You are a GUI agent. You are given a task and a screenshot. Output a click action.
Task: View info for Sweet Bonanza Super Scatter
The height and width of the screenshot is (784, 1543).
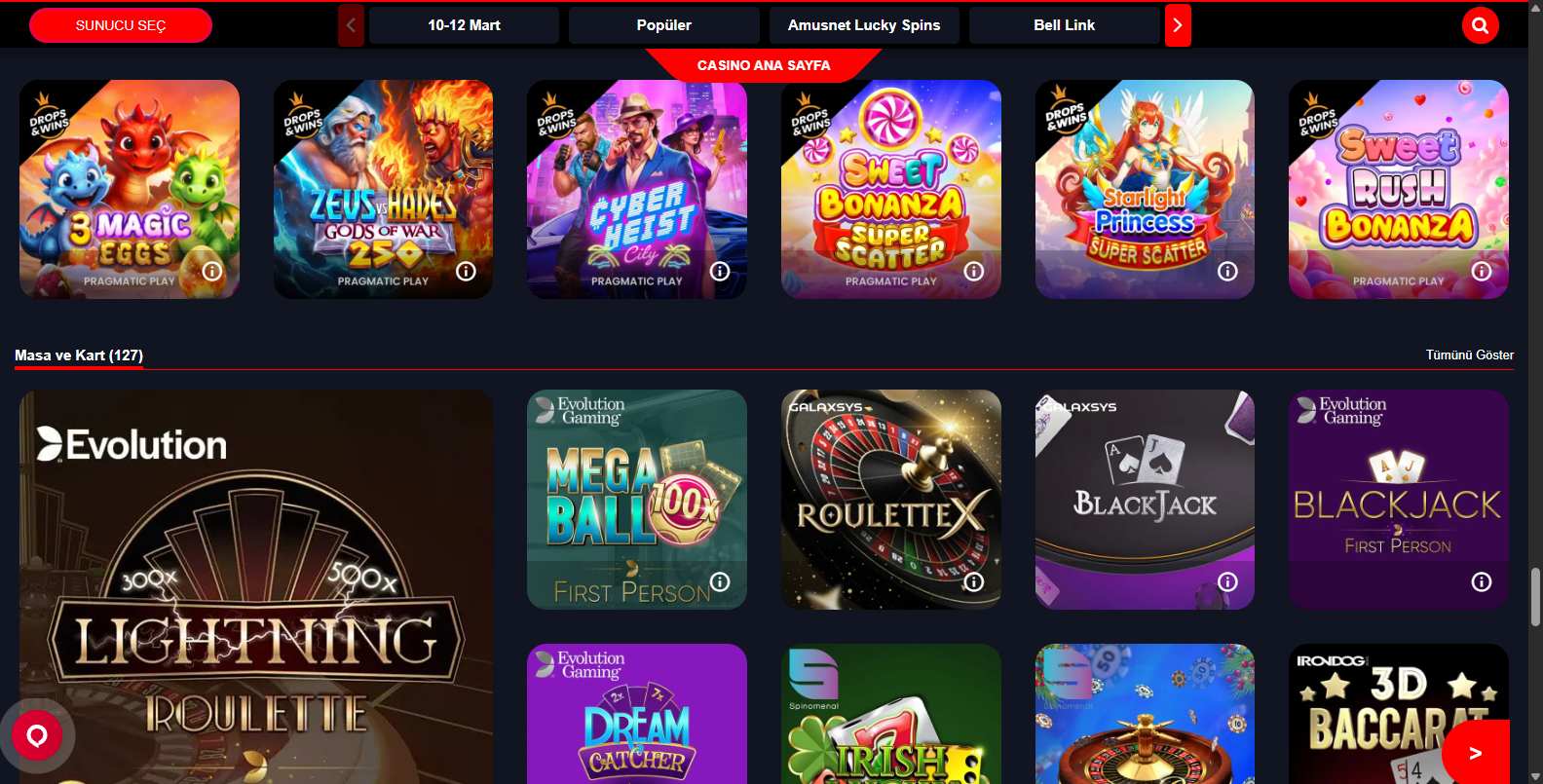coord(974,271)
